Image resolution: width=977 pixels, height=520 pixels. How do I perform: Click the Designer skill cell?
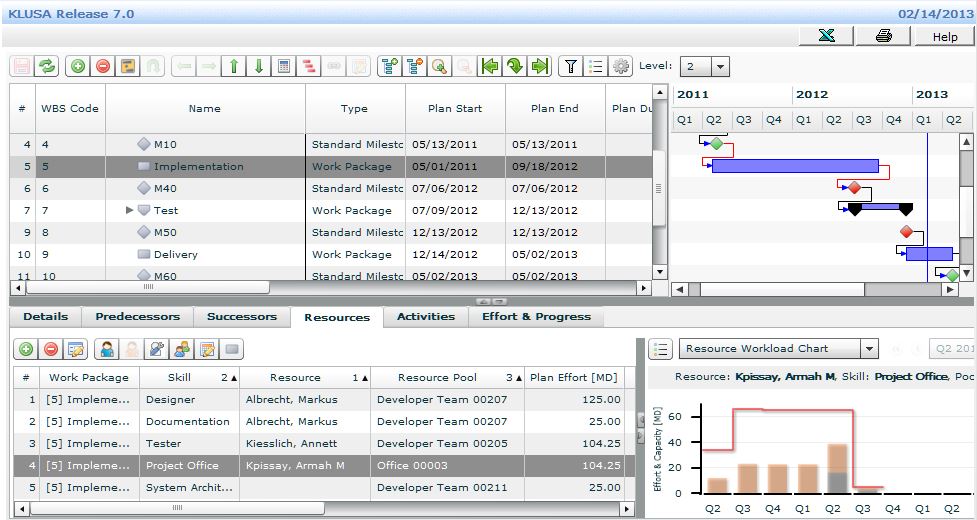click(x=189, y=399)
